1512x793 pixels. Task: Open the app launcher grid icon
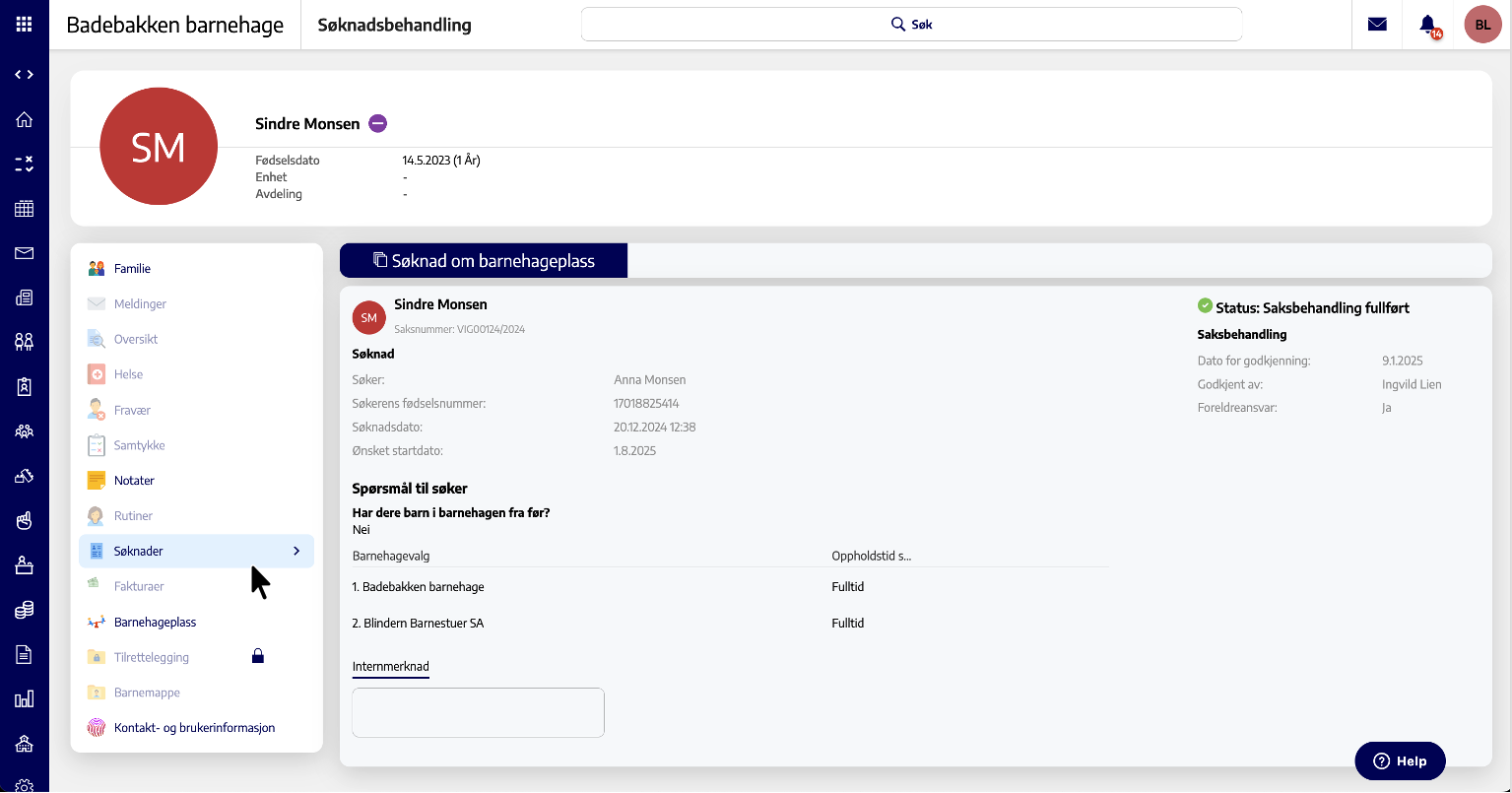pos(25,25)
